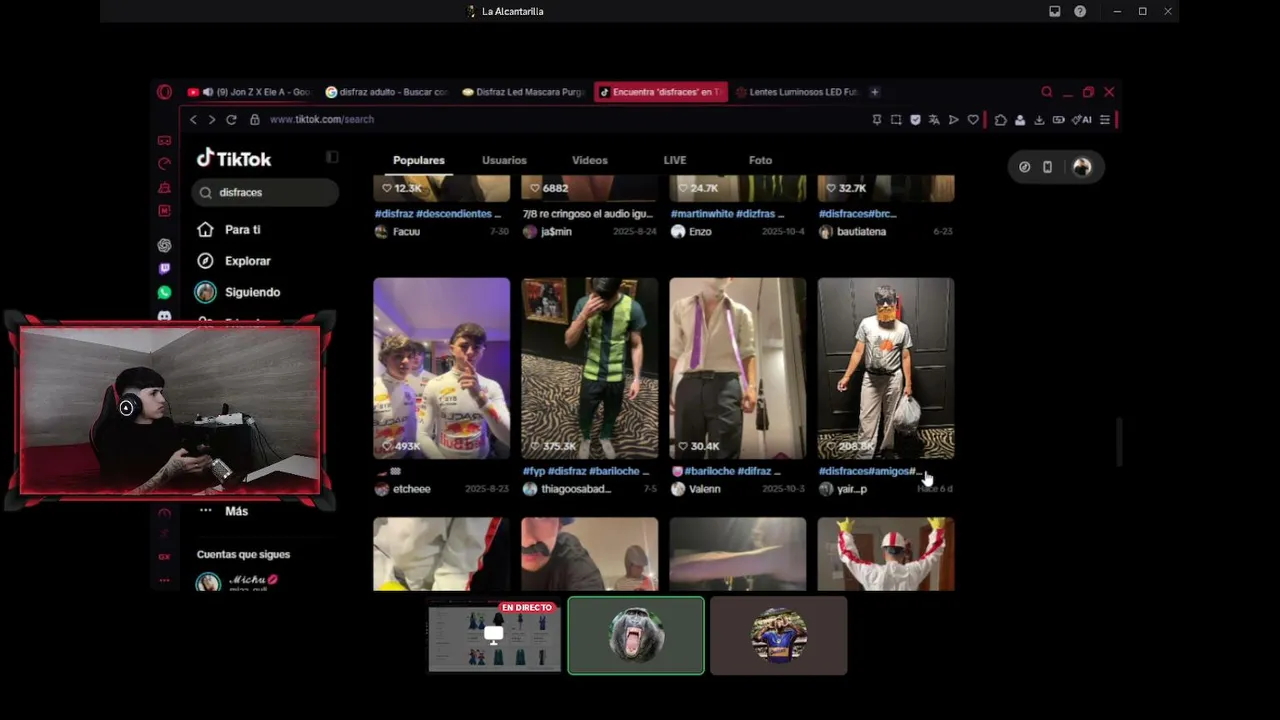Open the browser extensions icon
This screenshot has height=720, width=1280.
pos(1001,120)
